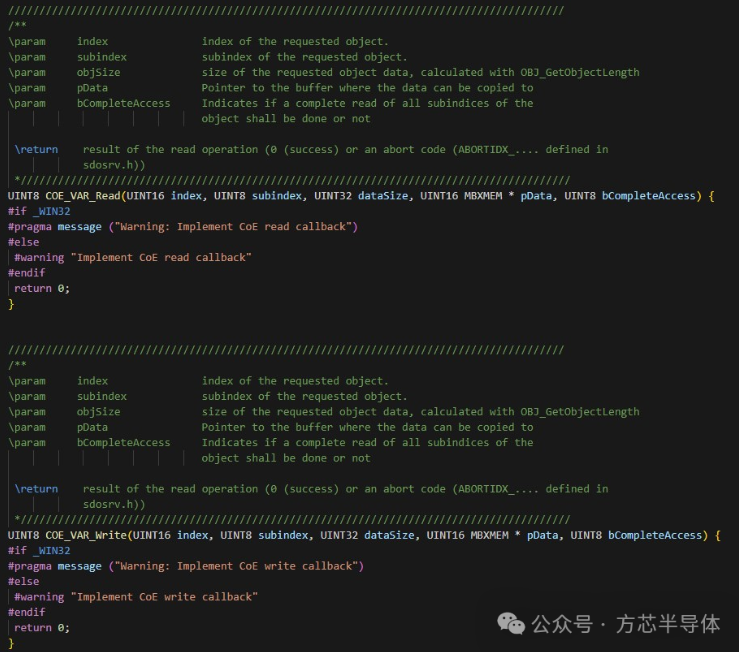739x652 pixels.
Task: Click bCompleteAccess in the COE_VAR_Write signature
Action: click(x=655, y=535)
